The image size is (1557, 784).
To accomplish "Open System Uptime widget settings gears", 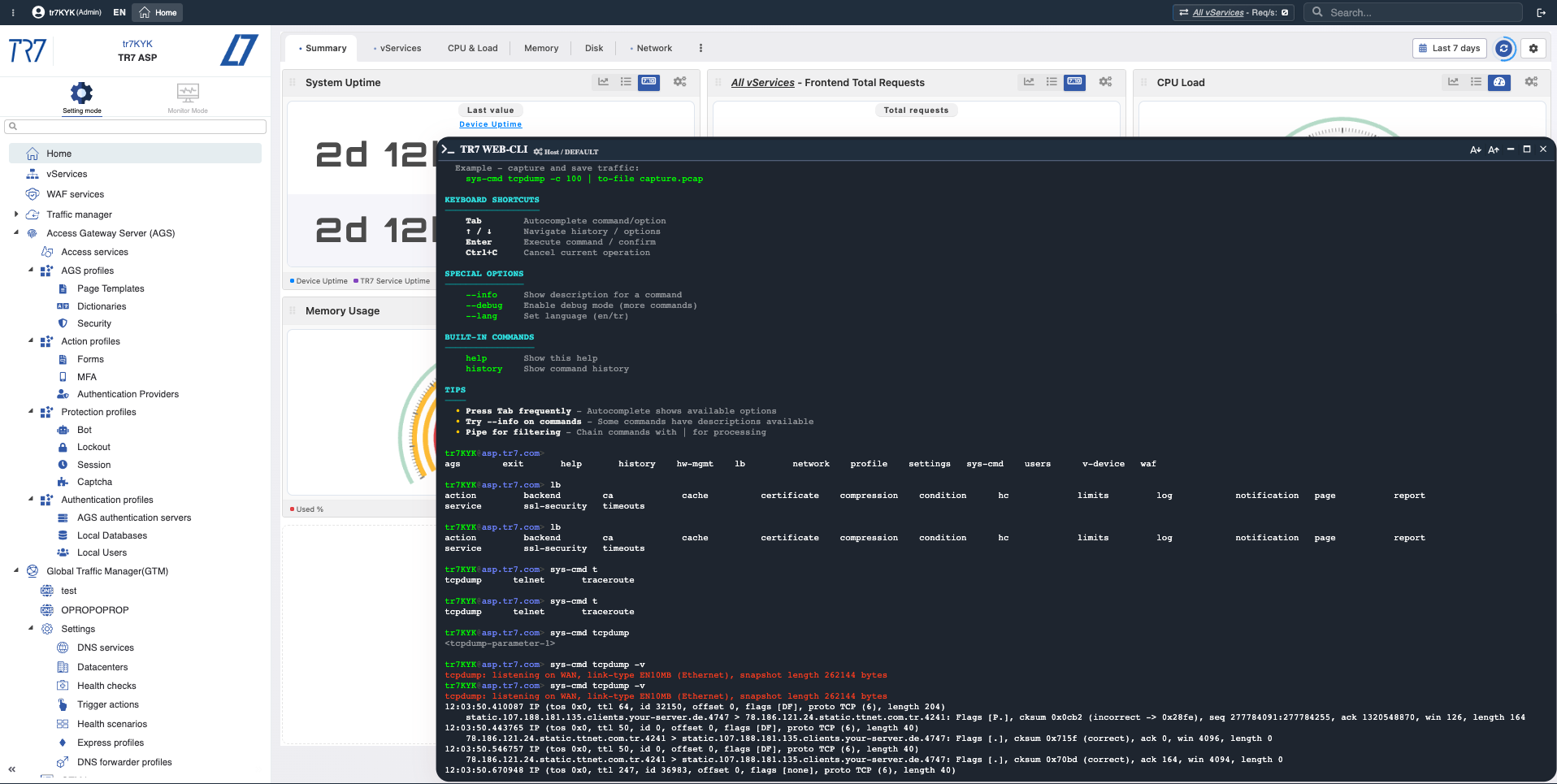I will tap(679, 82).
